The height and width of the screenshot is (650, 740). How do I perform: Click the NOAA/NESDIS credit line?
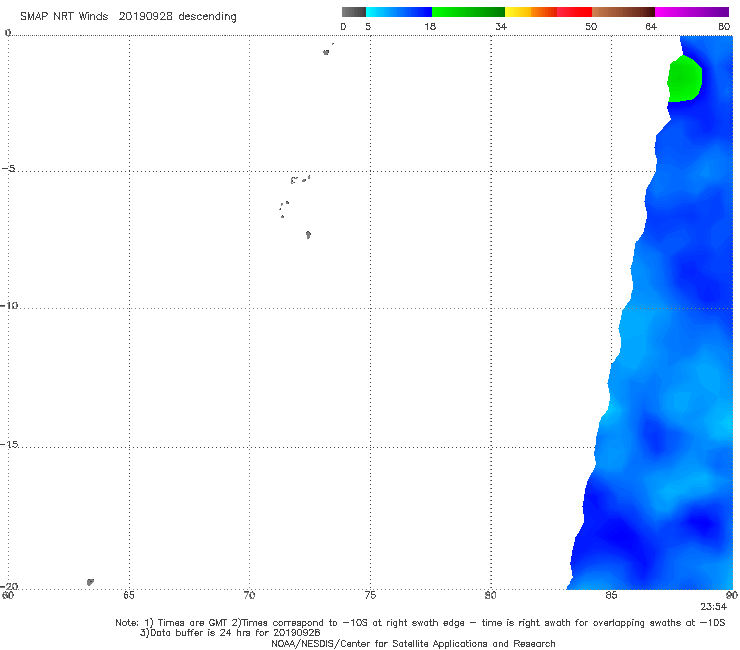point(413,644)
